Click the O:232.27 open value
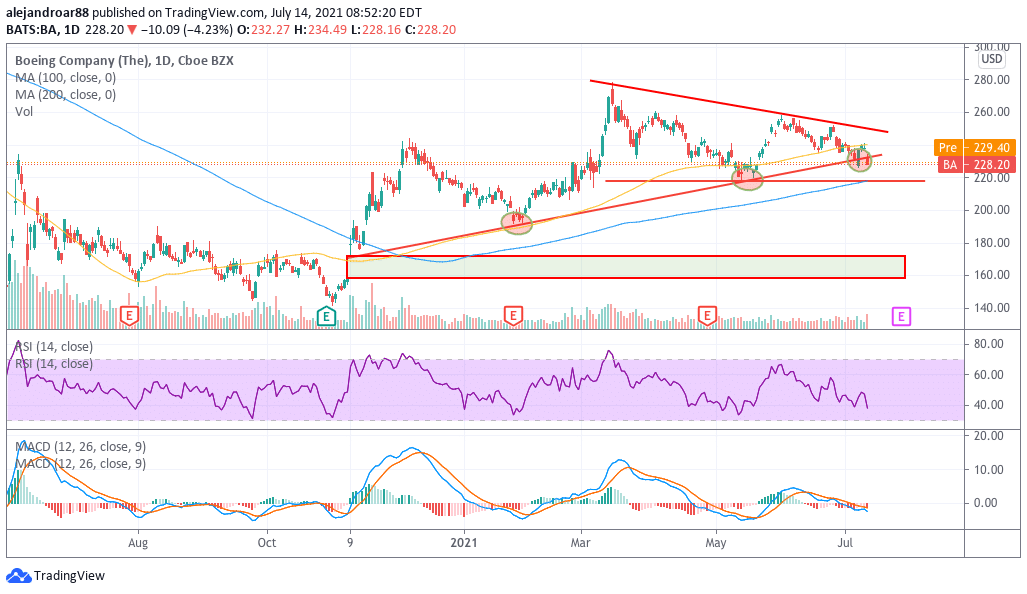The image size is (1027, 594). pos(263,30)
